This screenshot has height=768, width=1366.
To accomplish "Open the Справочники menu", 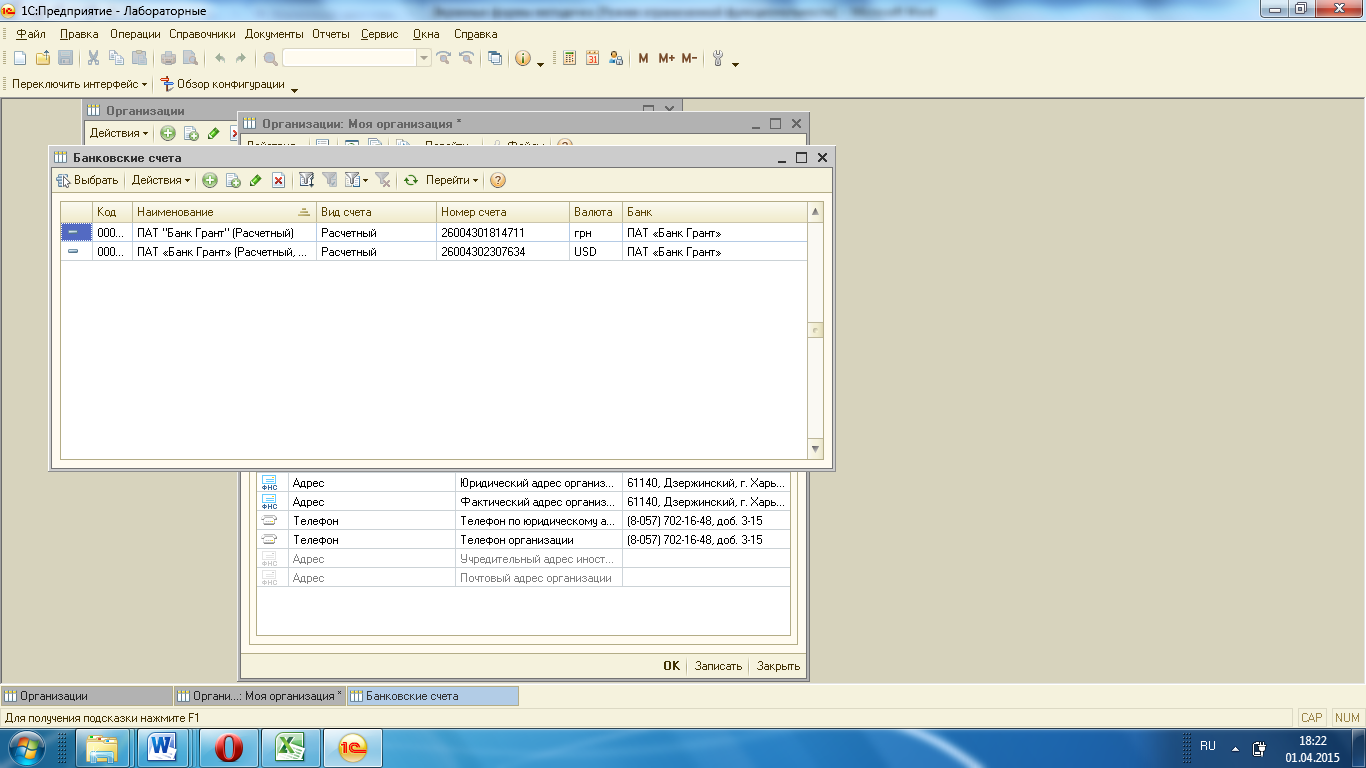I will 202,34.
